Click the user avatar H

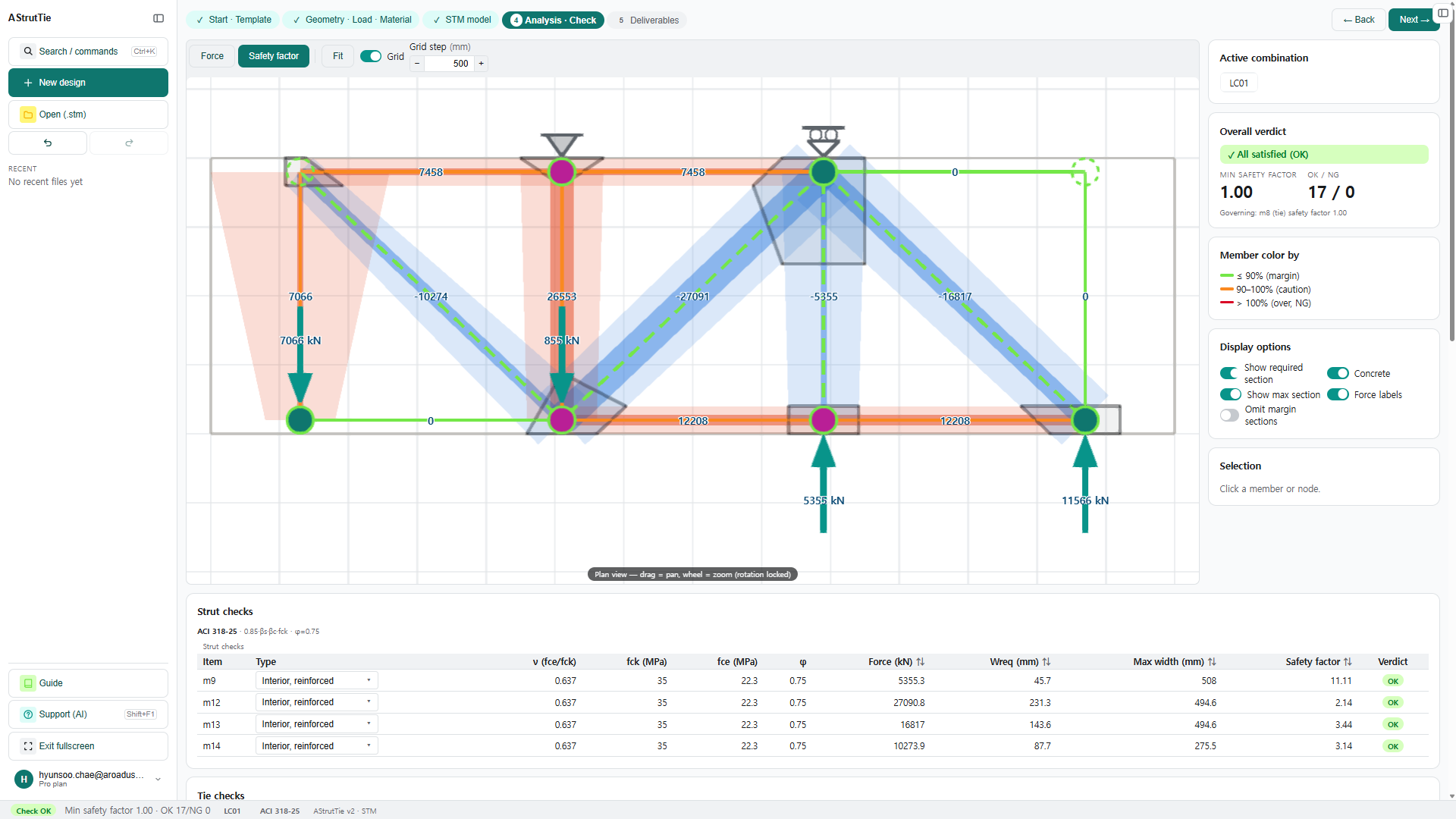click(24, 779)
